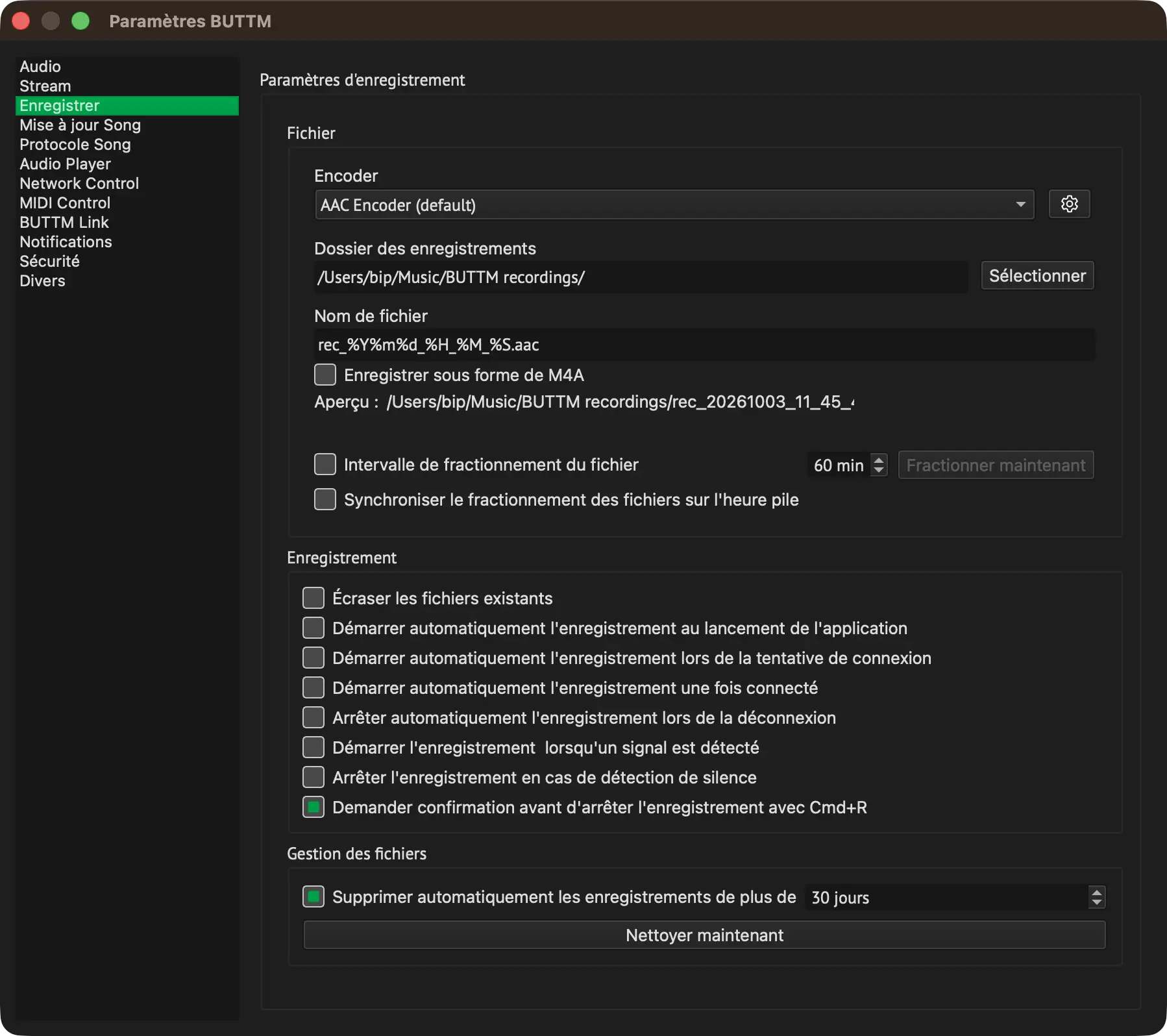Check Écraser les fichiers existants

coord(313,598)
